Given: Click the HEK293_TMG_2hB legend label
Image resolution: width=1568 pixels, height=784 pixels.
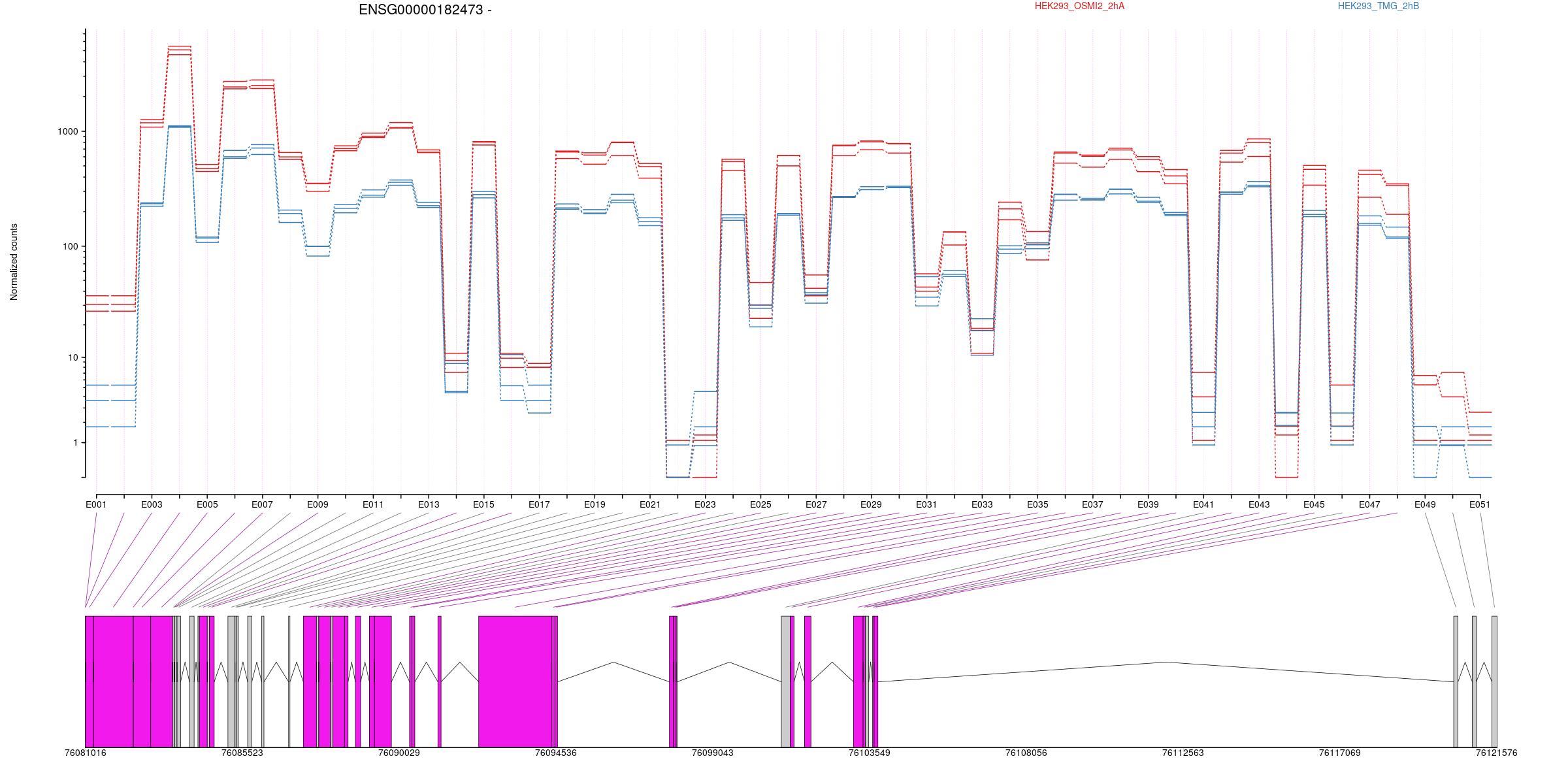Looking at the screenshot, I should (x=1379, y=6).
